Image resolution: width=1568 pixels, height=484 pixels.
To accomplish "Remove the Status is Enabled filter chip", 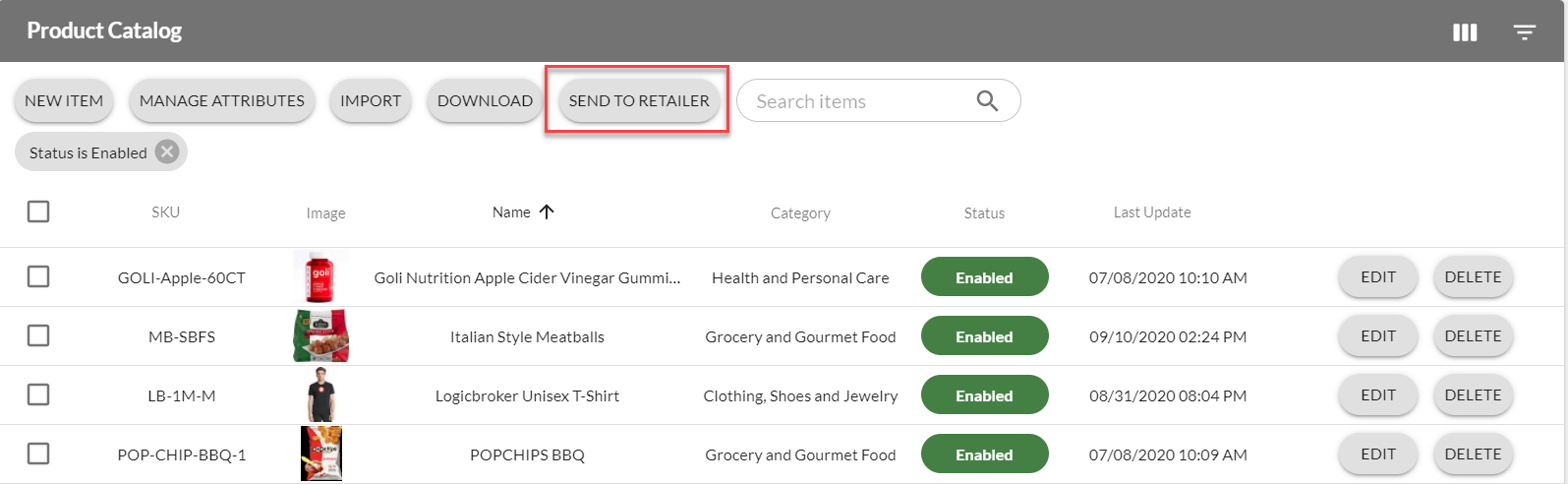I will pyautogui.click(x=167, y=151).
